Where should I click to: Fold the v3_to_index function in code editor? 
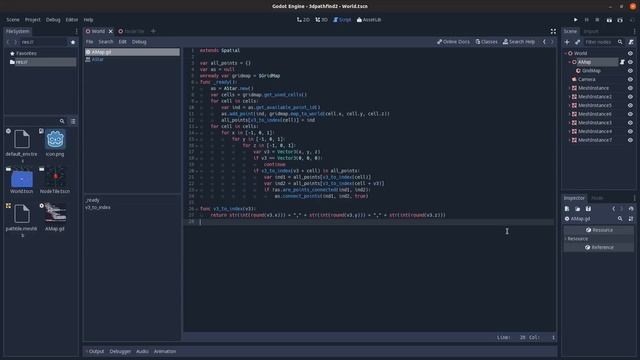coord(196,209)
